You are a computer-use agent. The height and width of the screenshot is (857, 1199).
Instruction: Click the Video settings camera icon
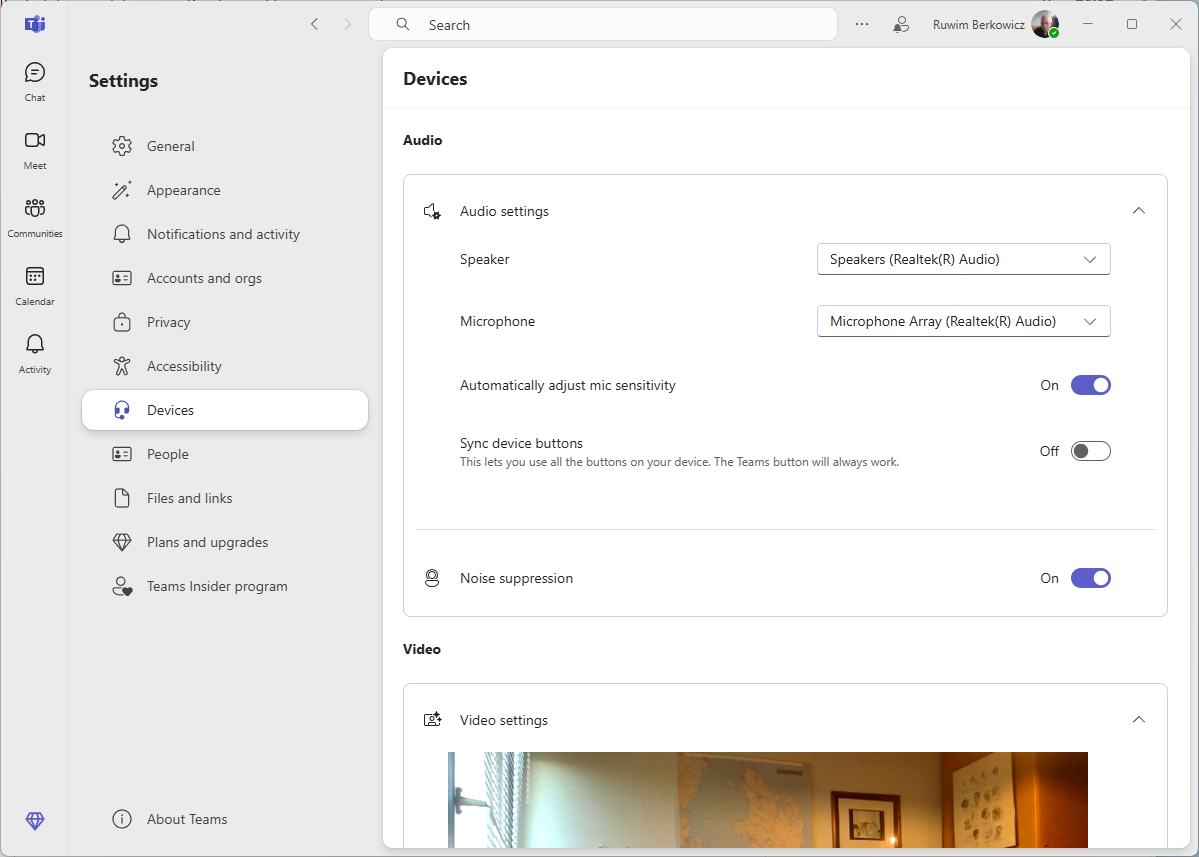point(432,719)
